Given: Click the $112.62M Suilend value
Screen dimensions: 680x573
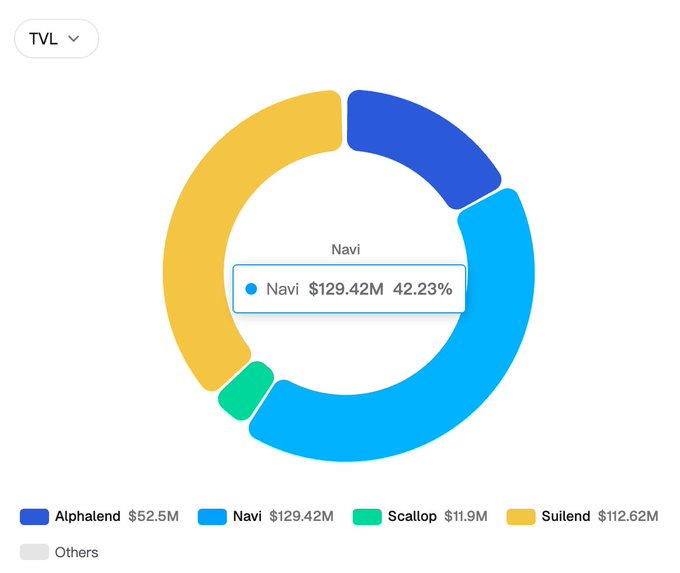Looking at the screenshot, I should (x=628, y=516).
